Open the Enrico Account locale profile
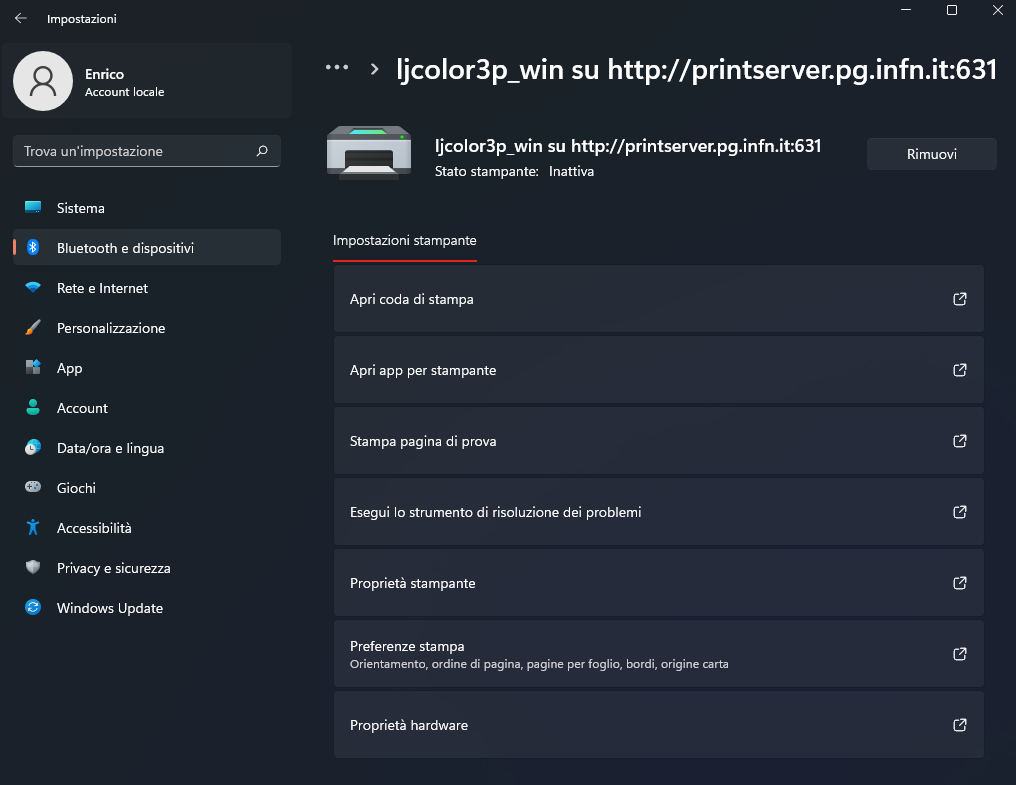Viewport: 1016px width, 785px height. (146, 81)
